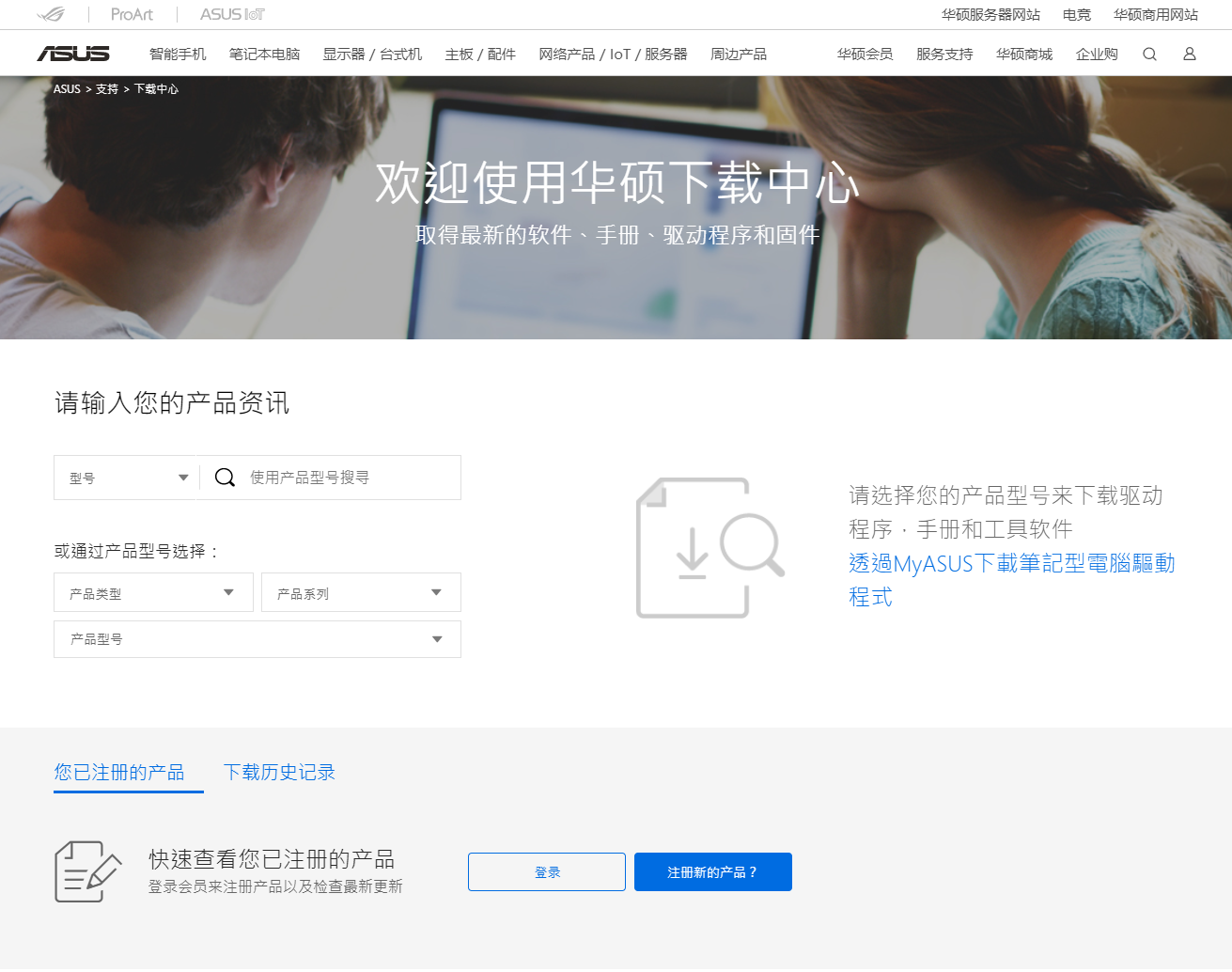Visit the 华硕商用网站 link
1232x972 pixels.
tap(1156, 14)
